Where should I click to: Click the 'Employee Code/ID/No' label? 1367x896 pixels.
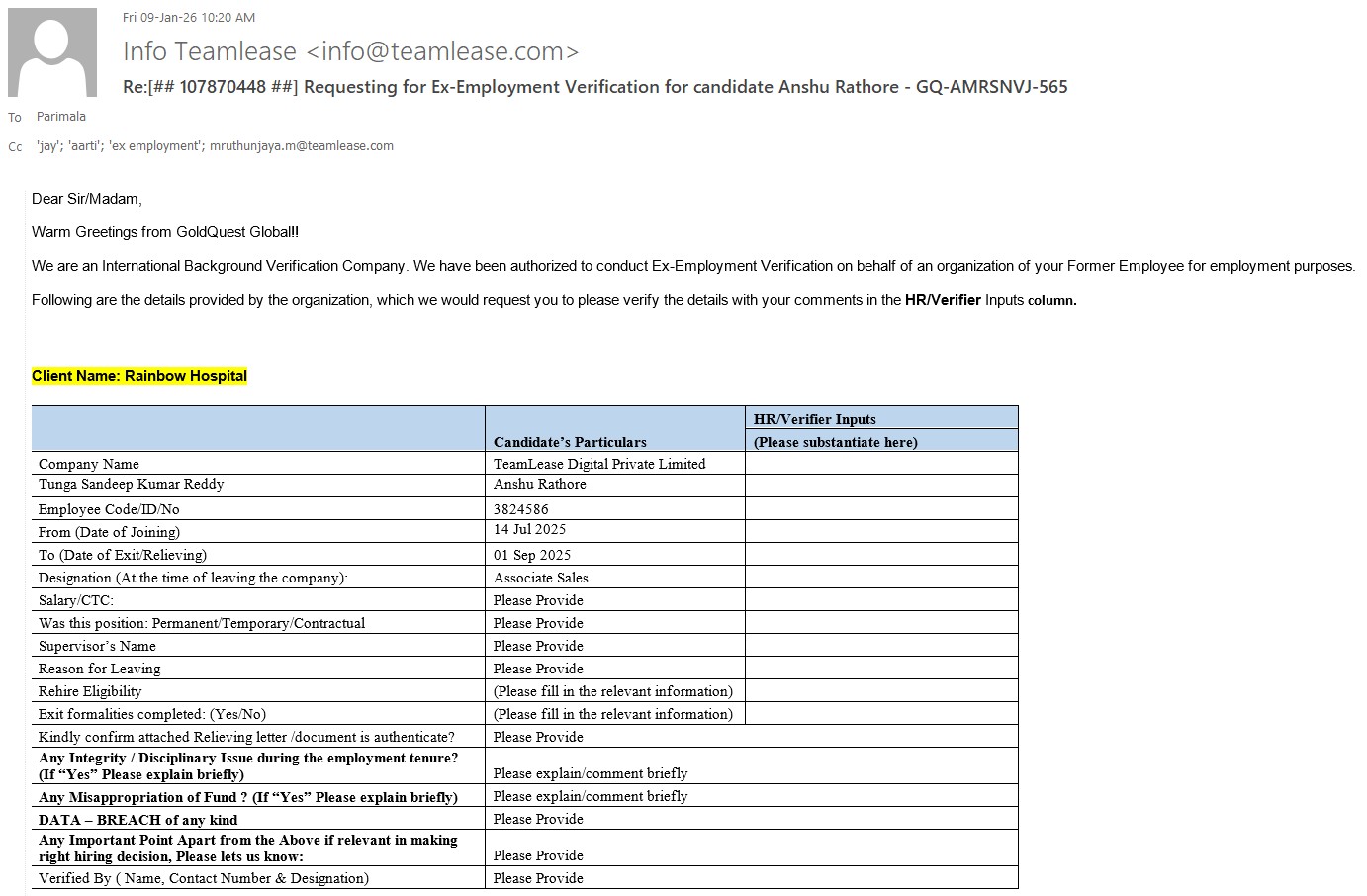109,509
